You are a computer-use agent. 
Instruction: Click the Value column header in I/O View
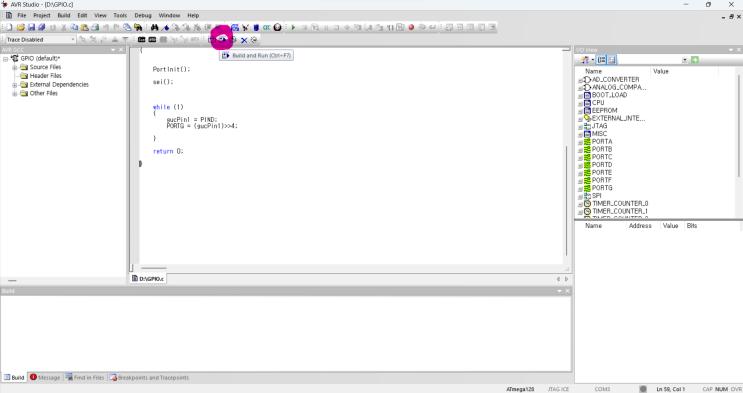pyautogui.click(x=661, y=72)
